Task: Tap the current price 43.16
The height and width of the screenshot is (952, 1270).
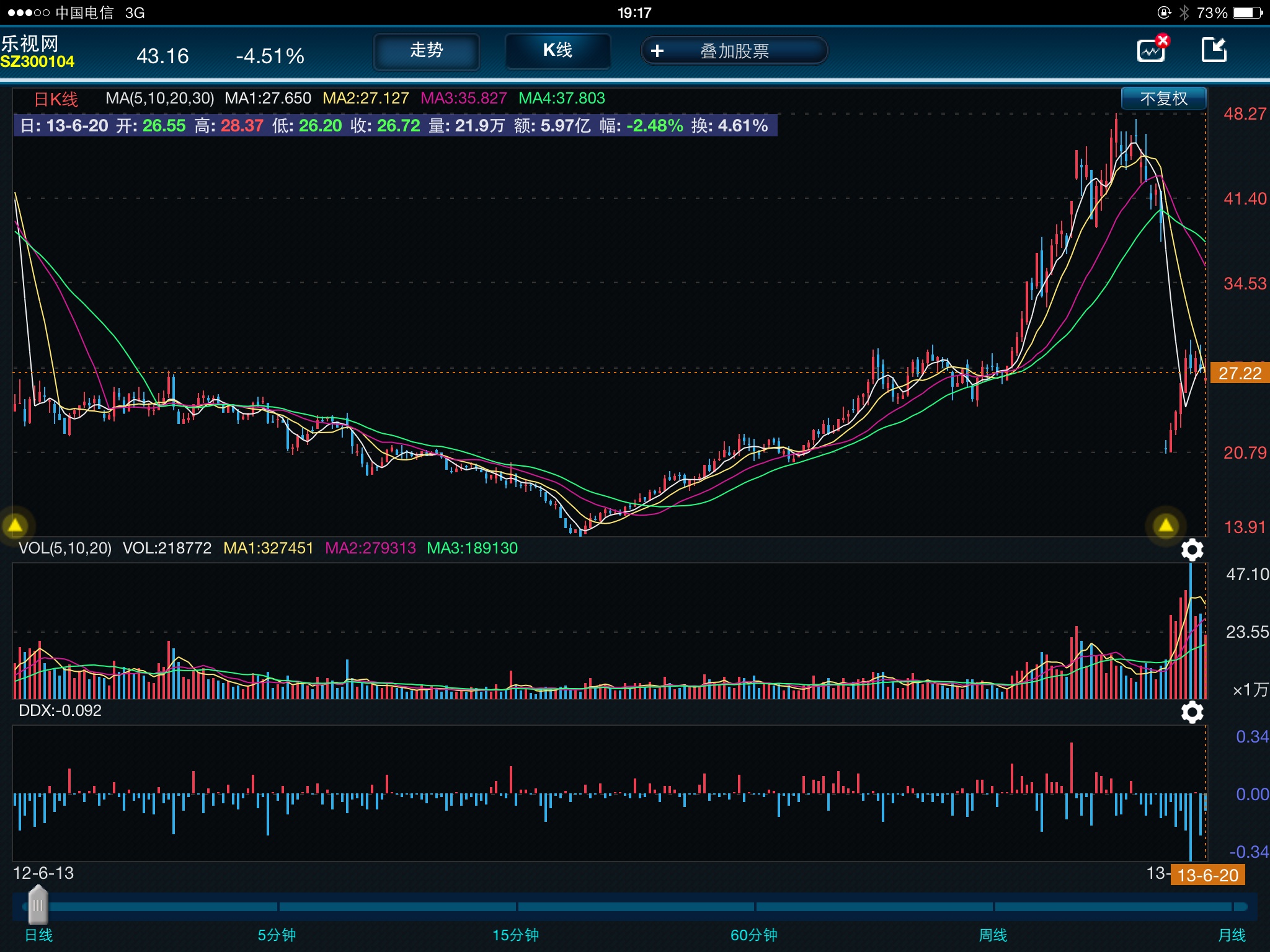Action: tap(162, 56)
